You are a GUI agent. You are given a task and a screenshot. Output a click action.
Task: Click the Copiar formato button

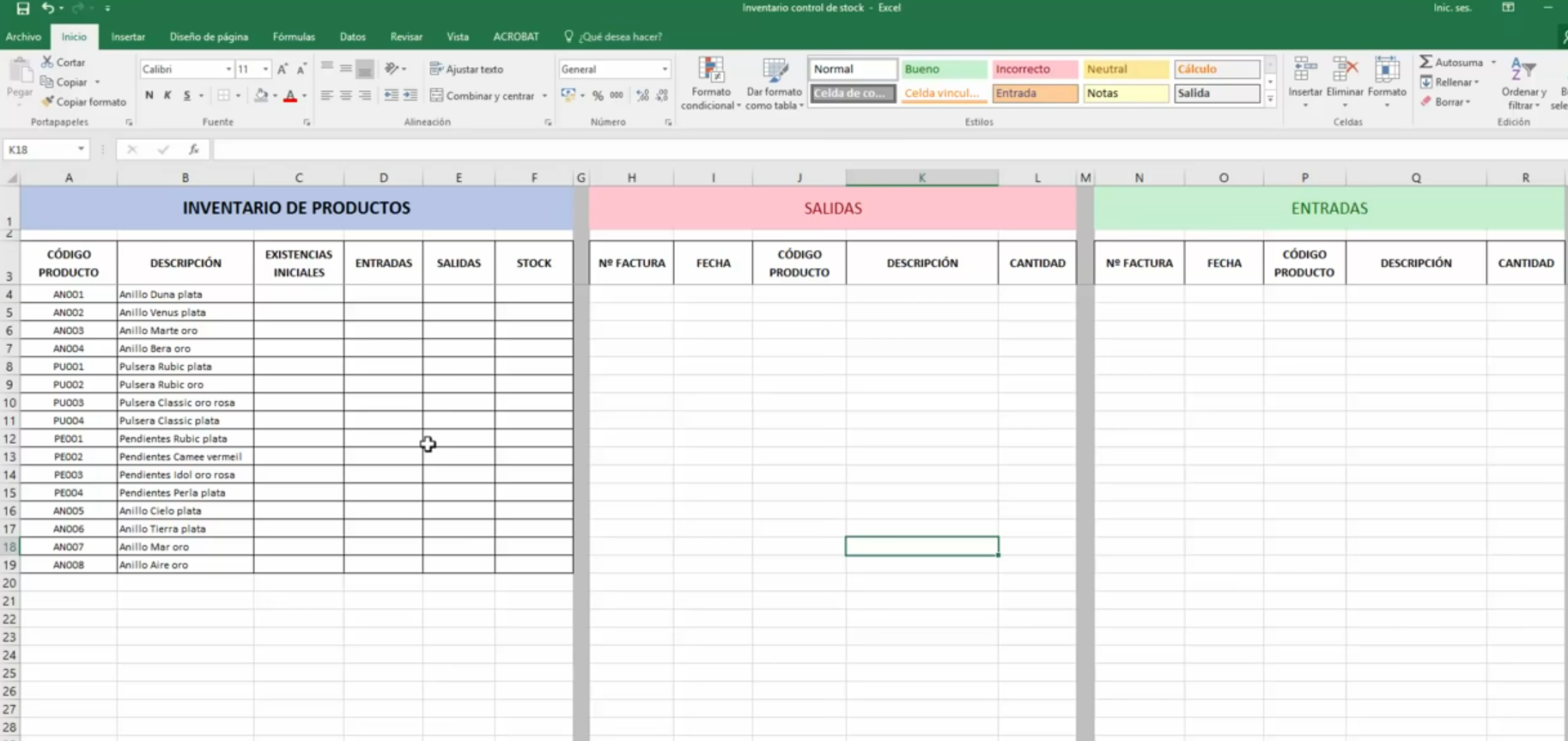pos(84,101)
